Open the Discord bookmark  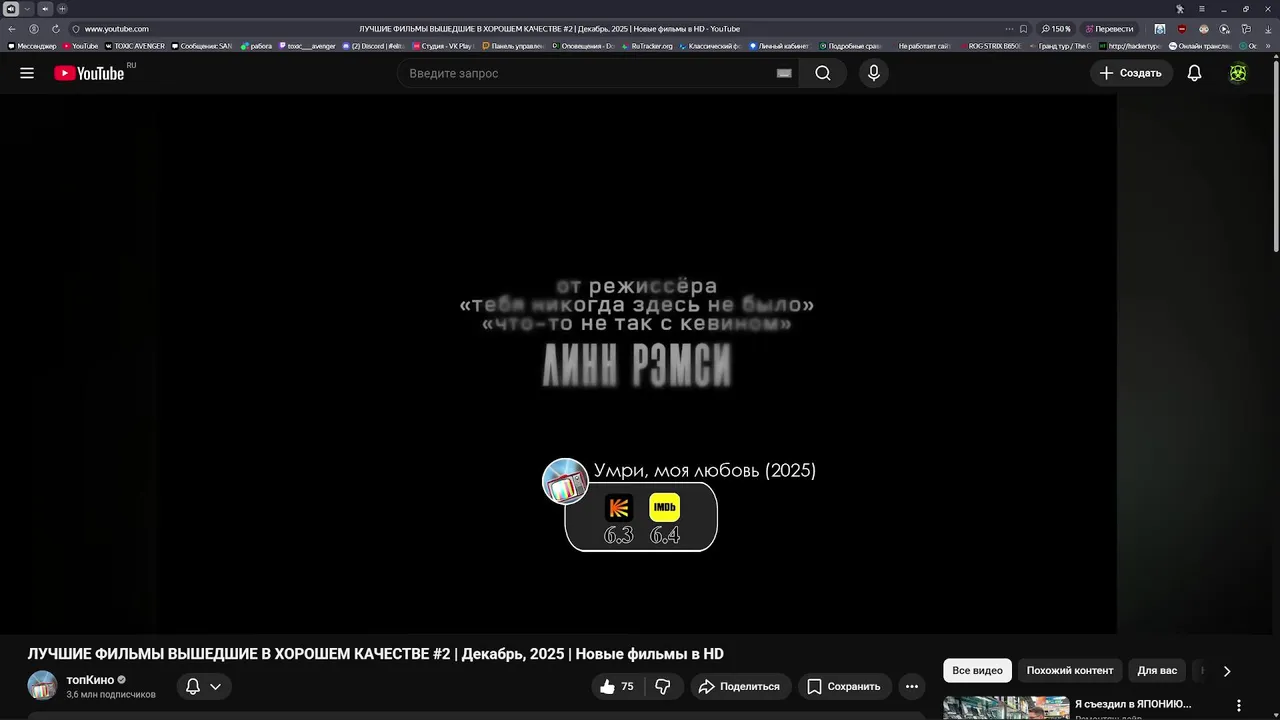click(373, 46)
